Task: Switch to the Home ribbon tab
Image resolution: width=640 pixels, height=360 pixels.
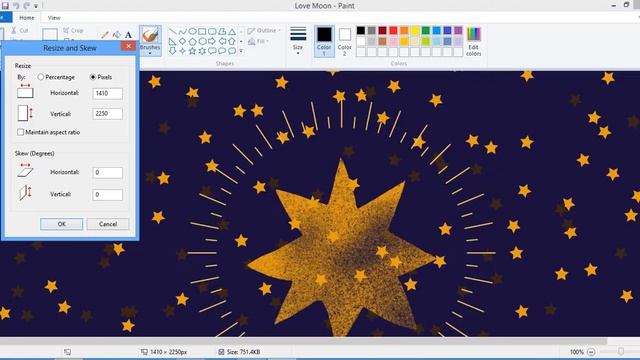Action: tap(27, 18)
